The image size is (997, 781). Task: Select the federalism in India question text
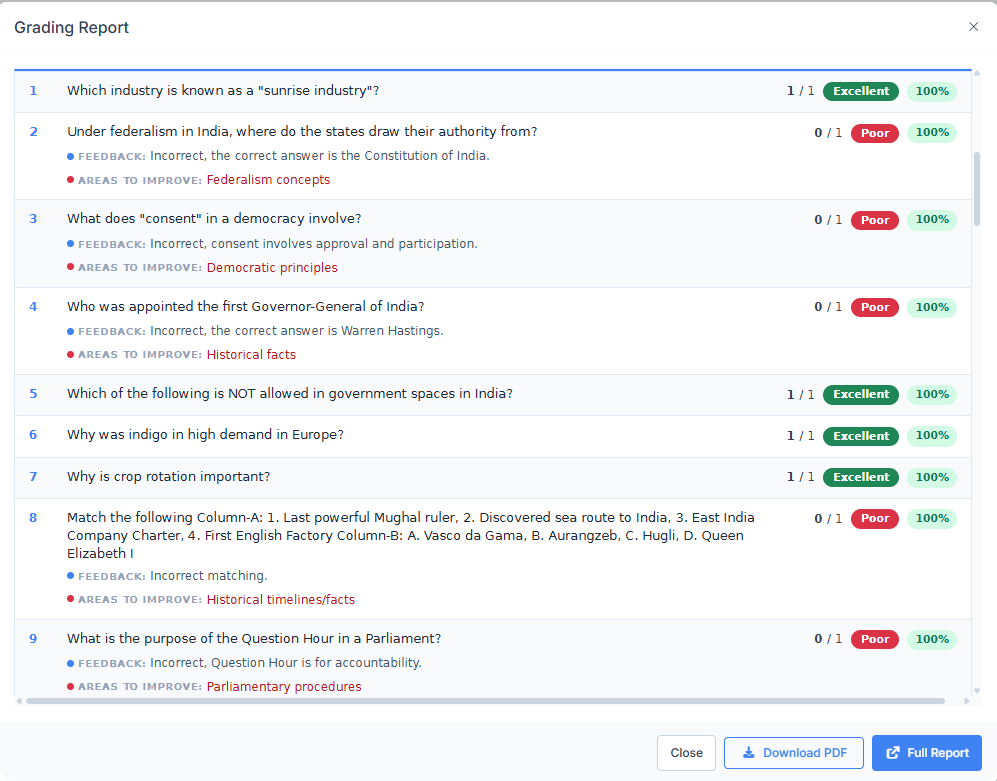302,132
